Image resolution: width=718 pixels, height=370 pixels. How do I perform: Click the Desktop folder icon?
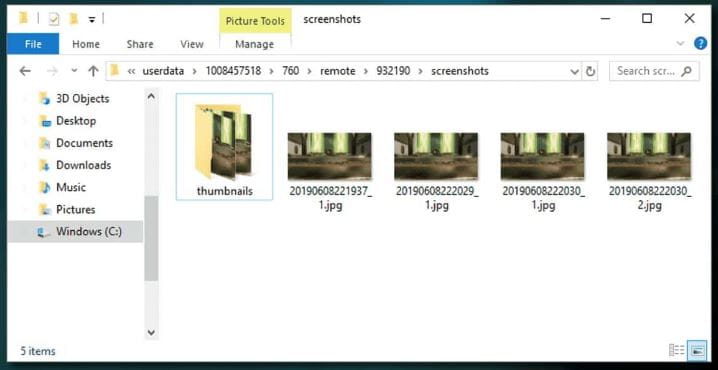tap(44, 121)
